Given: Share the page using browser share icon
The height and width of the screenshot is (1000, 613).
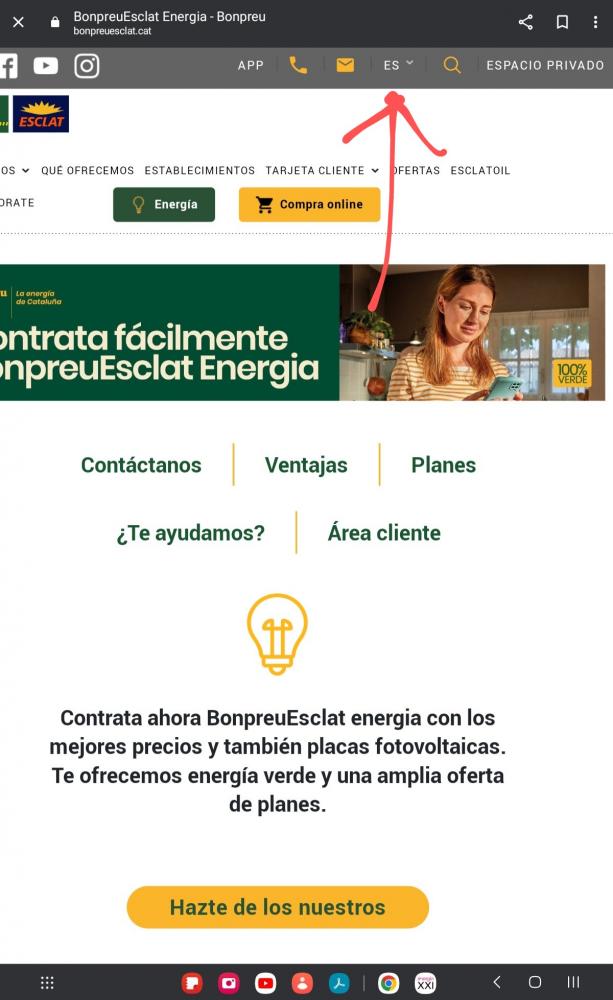Looking at the screenshot, I should (526, 22).
